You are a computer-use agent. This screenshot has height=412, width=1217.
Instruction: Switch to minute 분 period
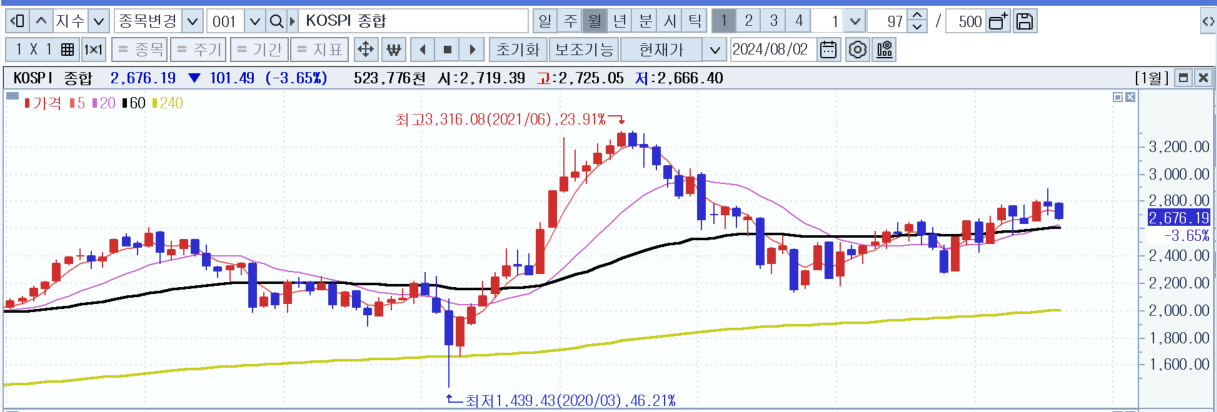pyautogui.click(x=645, y=20)
